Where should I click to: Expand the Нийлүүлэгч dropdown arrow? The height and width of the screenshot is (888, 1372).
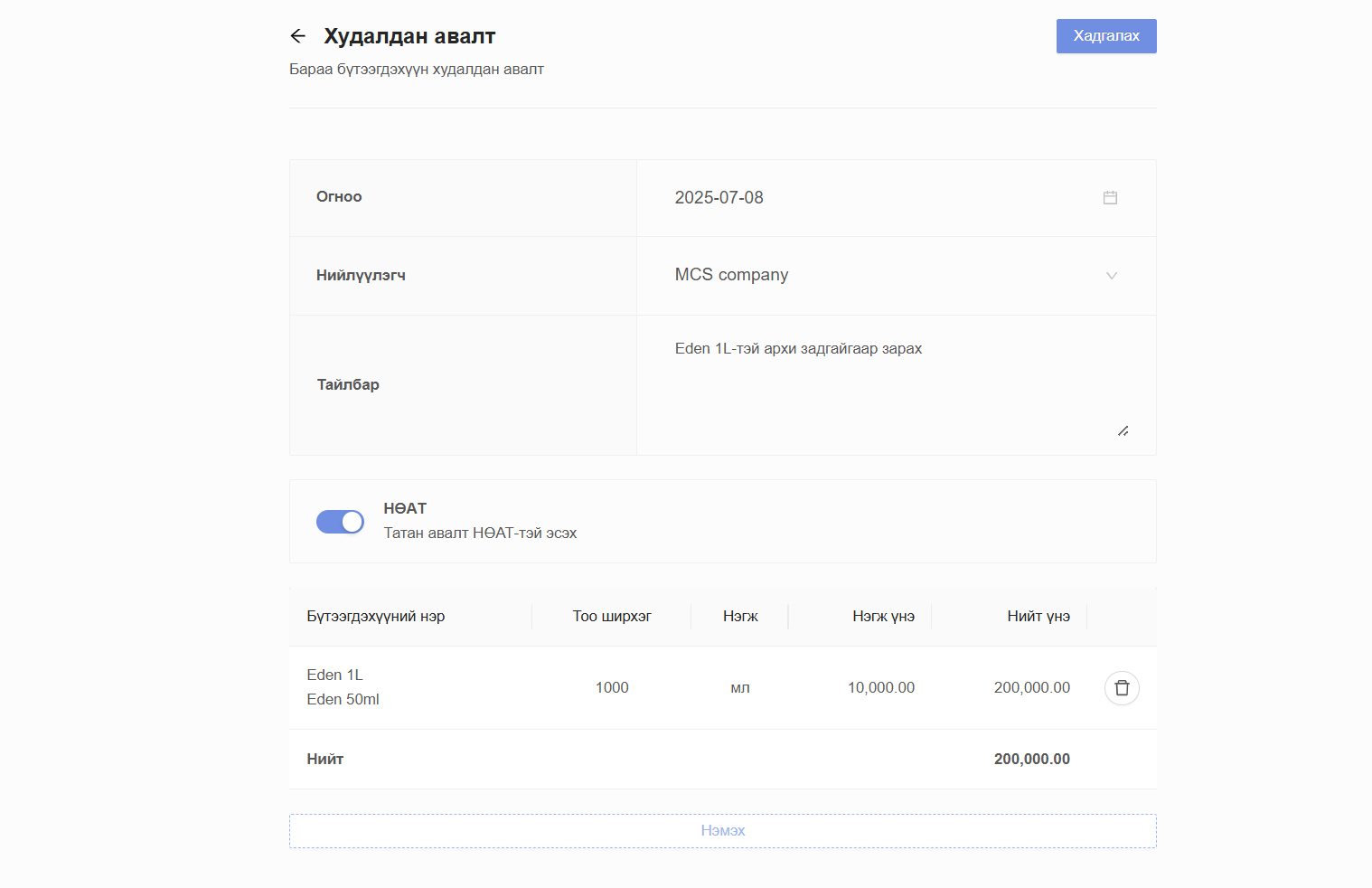click(1112, 276)
